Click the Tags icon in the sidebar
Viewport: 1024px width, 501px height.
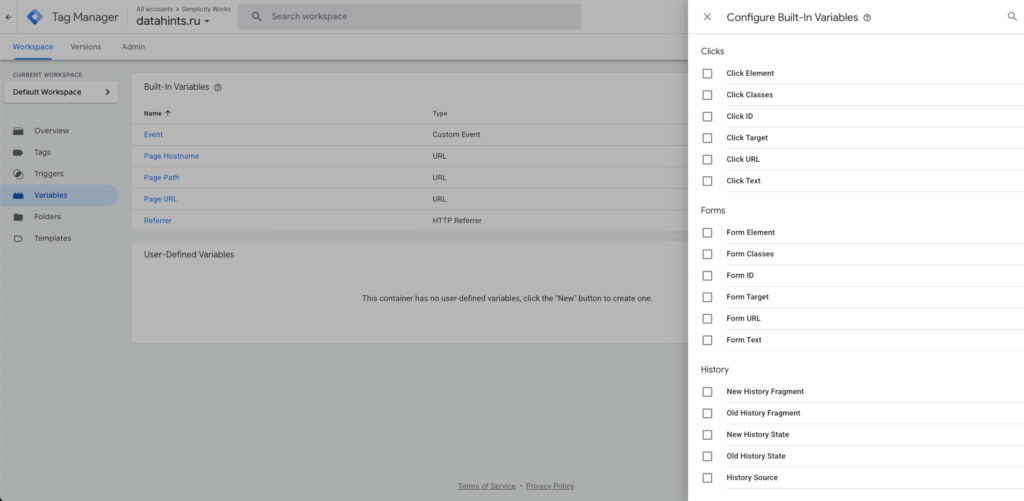18,153
